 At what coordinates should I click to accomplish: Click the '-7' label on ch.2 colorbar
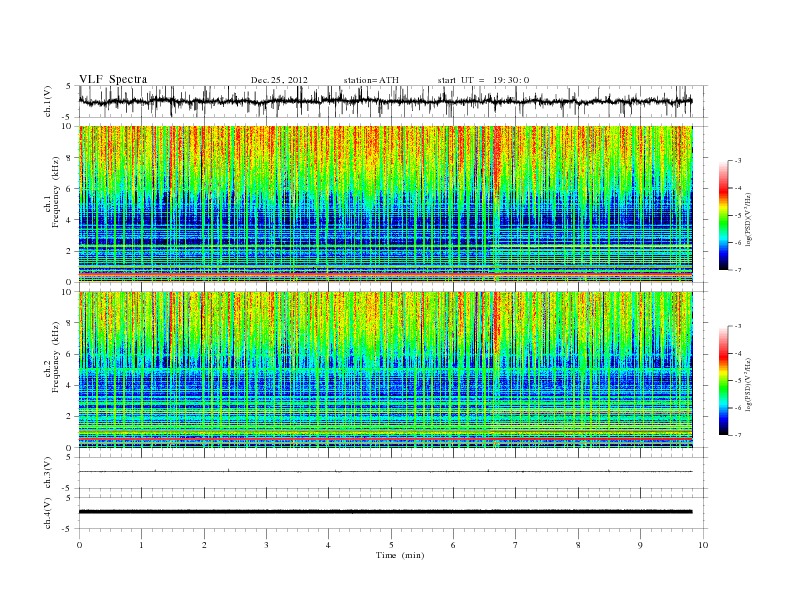point(738,435)
